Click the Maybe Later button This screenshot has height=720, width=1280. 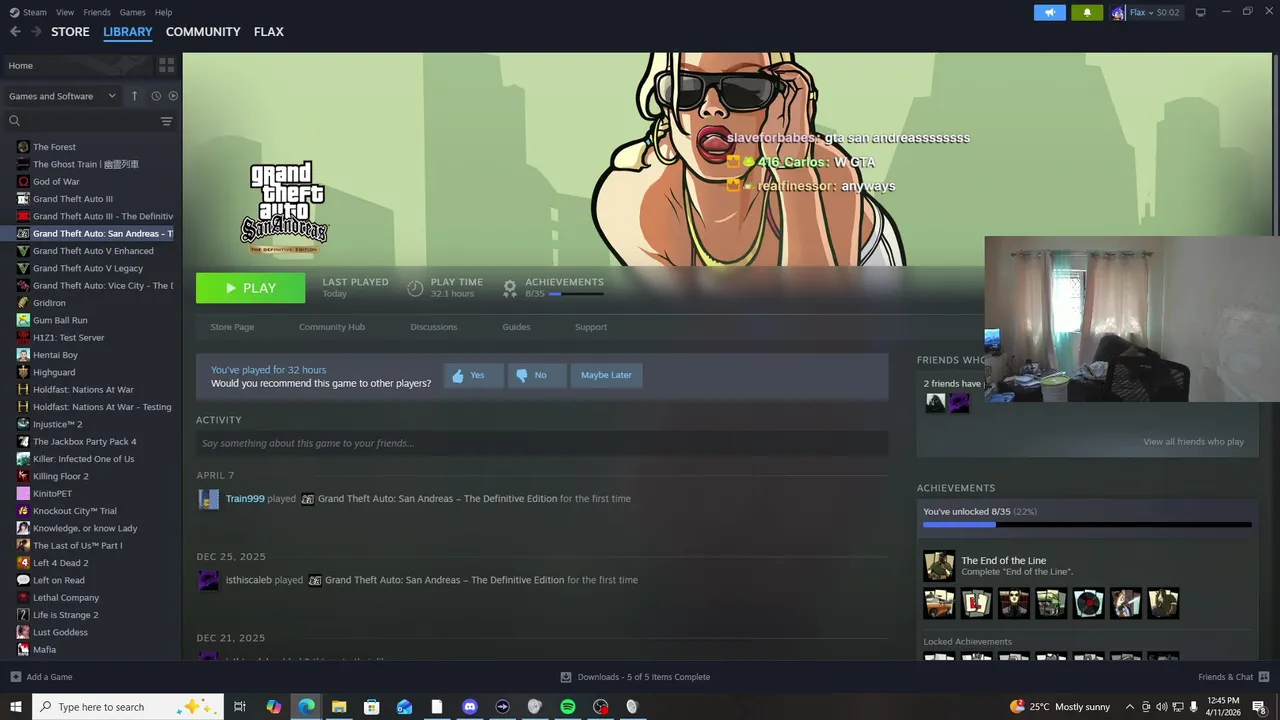pos(606,375)
